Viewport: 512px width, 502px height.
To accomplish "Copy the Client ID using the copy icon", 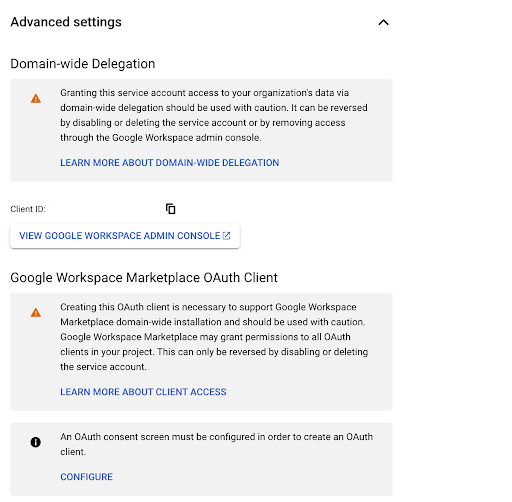I will (x=170, y=209).
